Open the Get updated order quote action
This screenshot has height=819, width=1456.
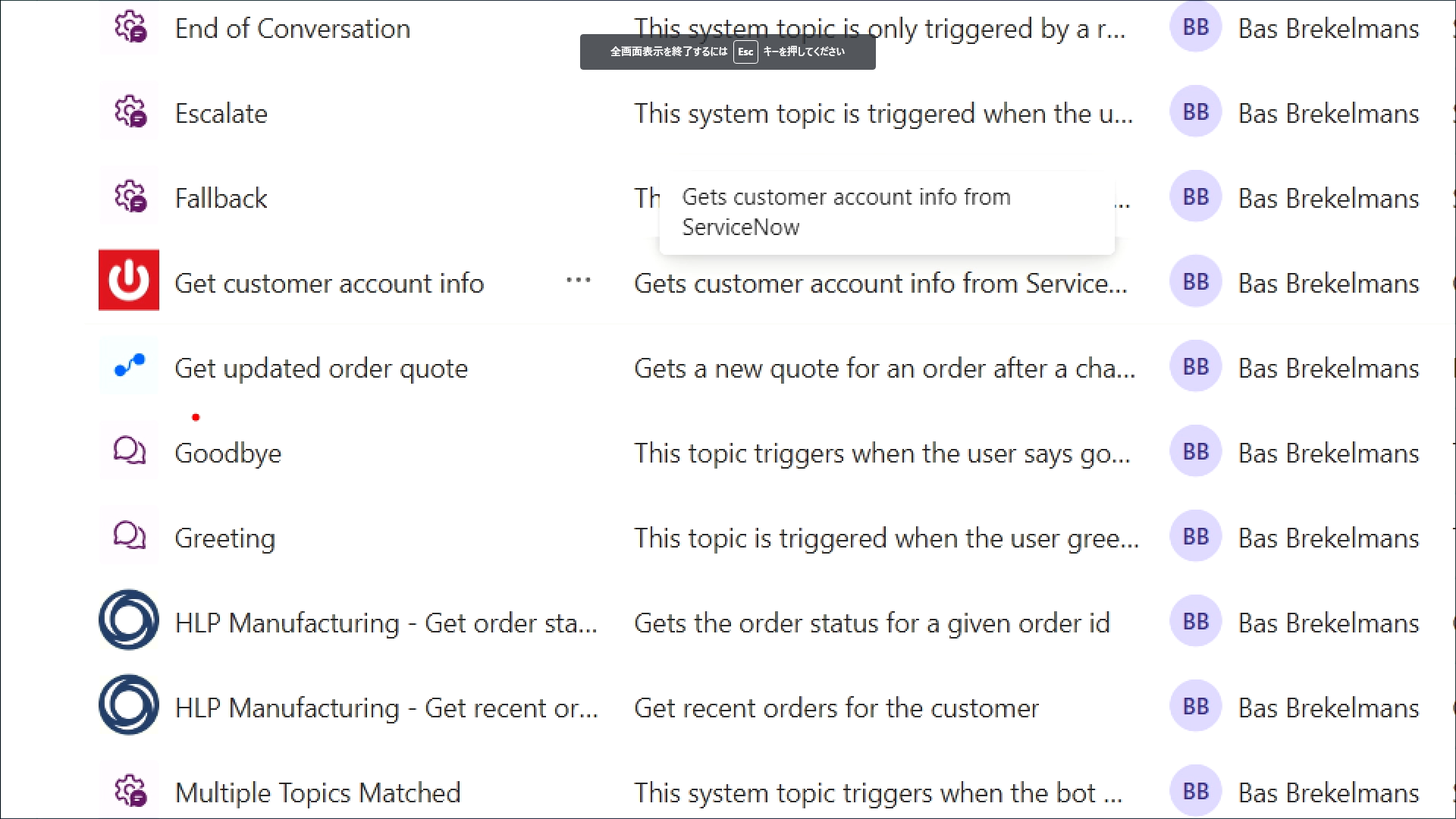[321, 369]
